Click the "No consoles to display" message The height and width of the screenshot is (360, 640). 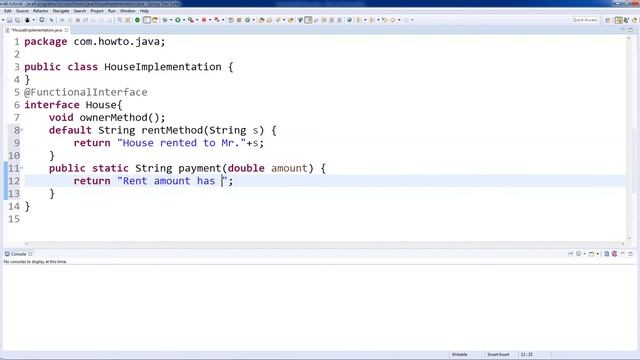(36, 262)
